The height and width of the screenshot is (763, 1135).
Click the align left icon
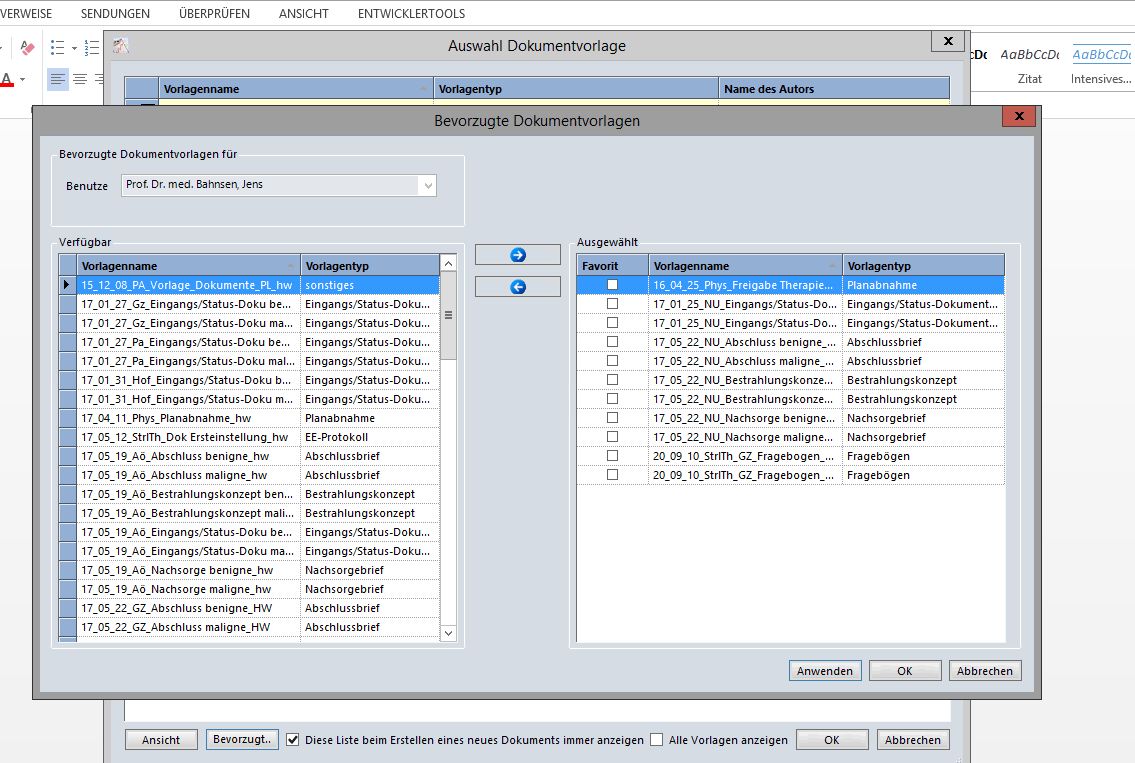click(x=57, y=79)
